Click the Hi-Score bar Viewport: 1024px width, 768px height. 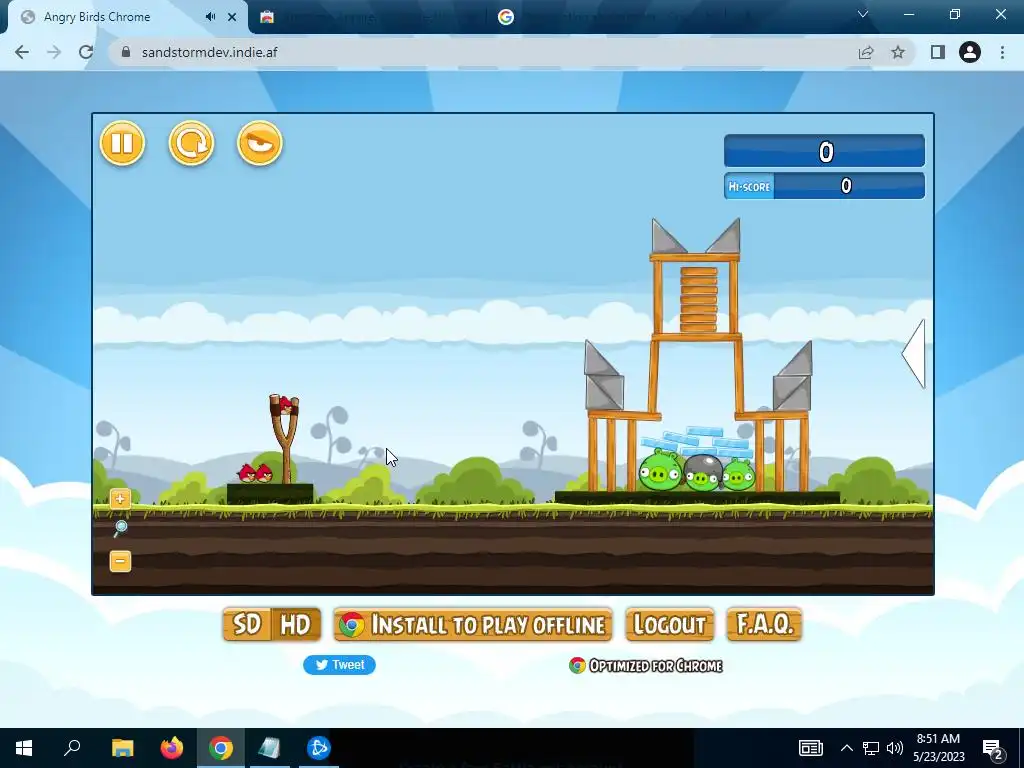824,186
